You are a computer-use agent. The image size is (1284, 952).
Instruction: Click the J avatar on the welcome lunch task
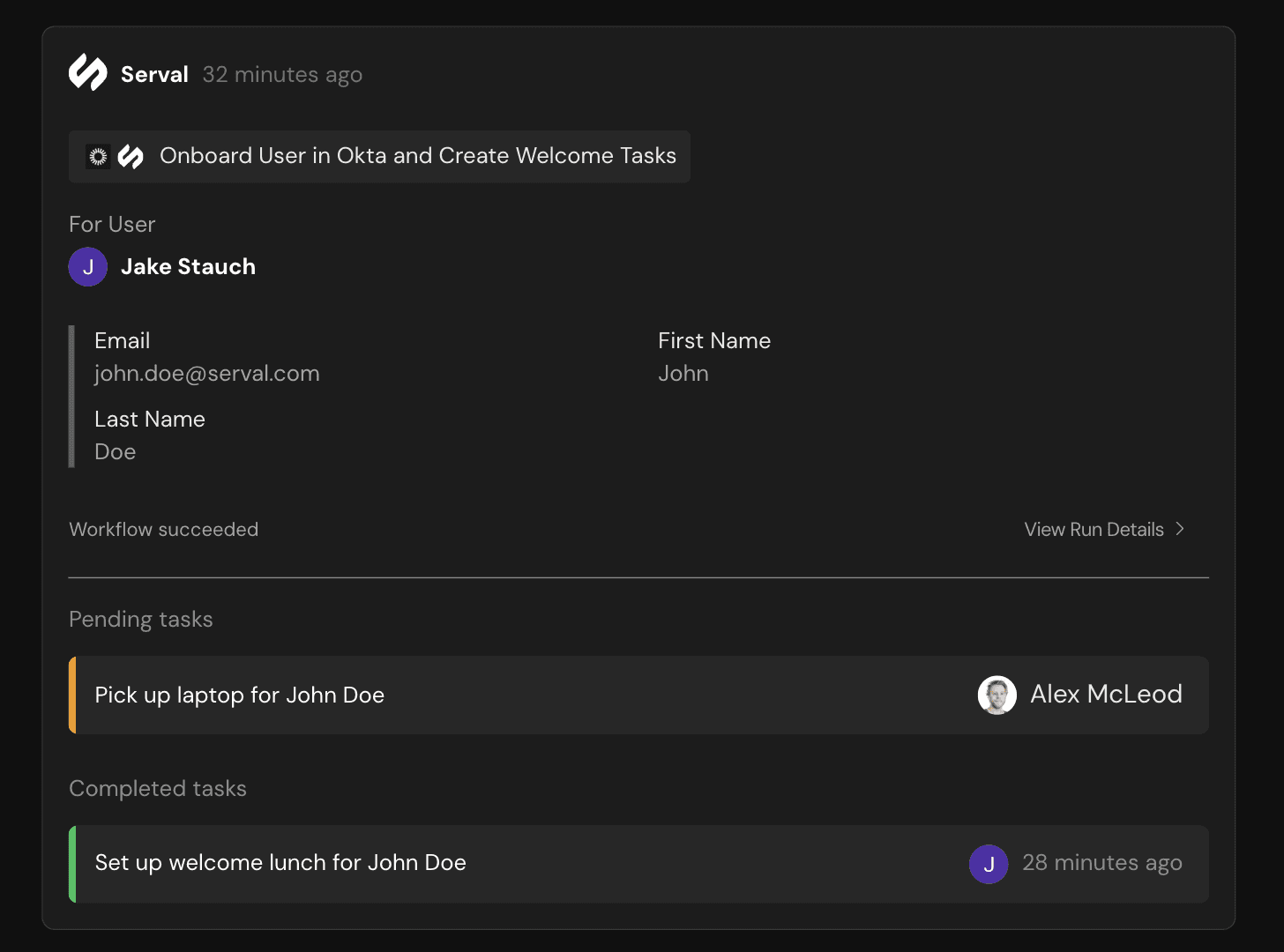(x=989, y=864)
